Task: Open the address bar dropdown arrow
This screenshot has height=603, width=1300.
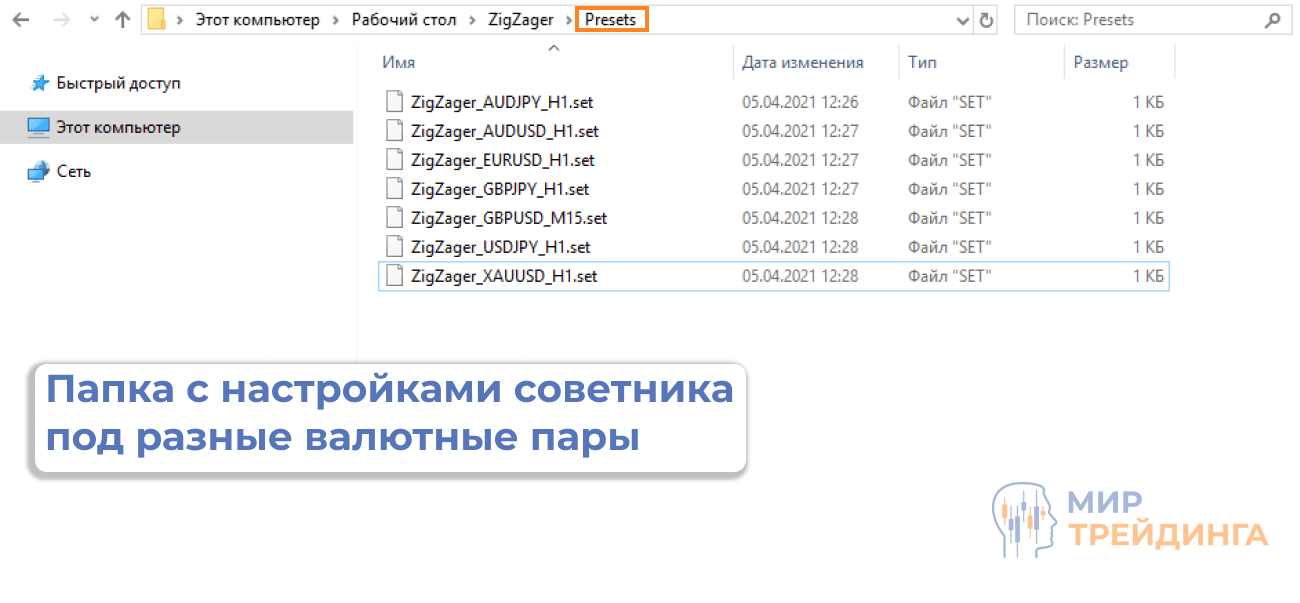Action: point(961,19)
